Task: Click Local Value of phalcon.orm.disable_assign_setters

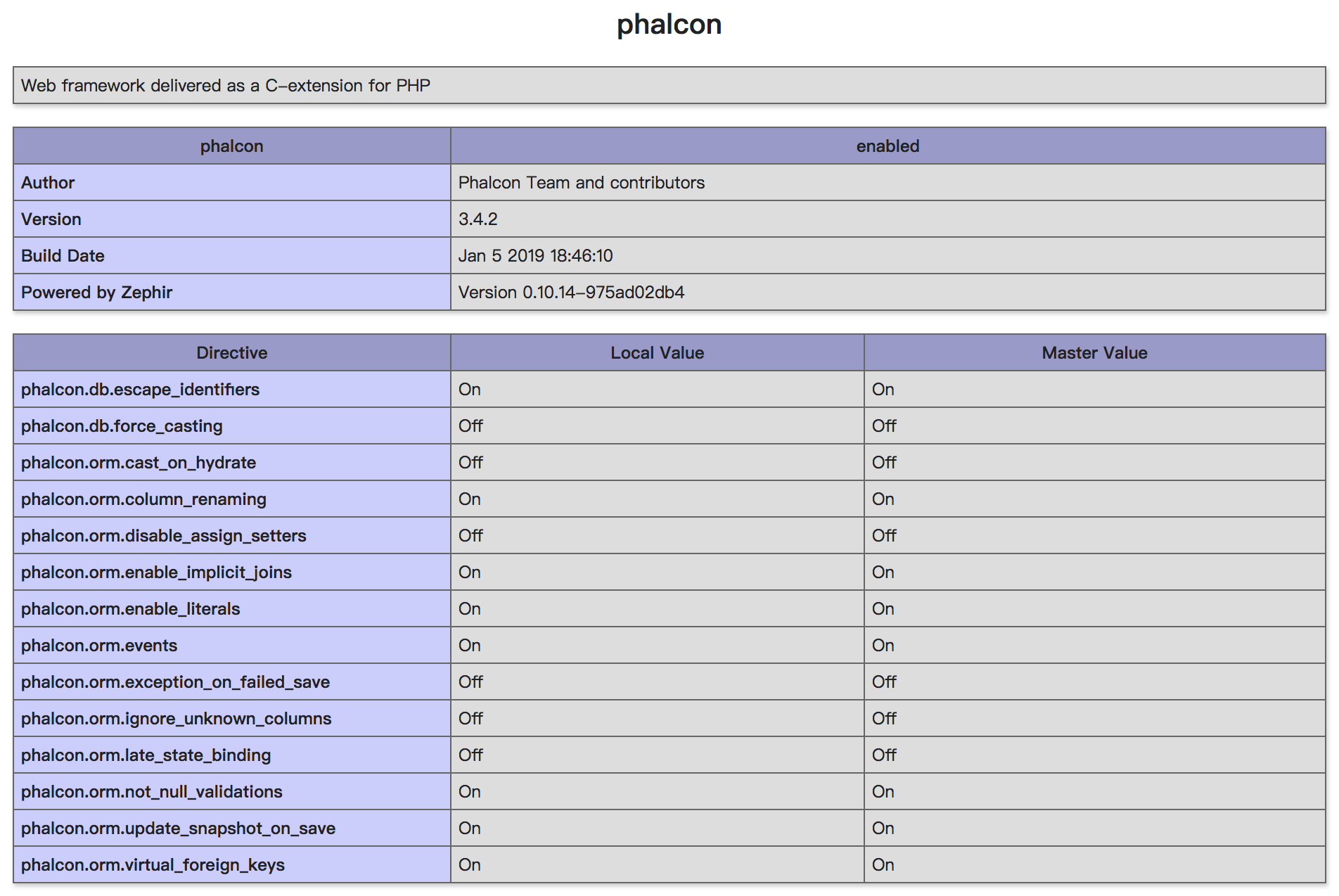Action: tap(470, 536)
